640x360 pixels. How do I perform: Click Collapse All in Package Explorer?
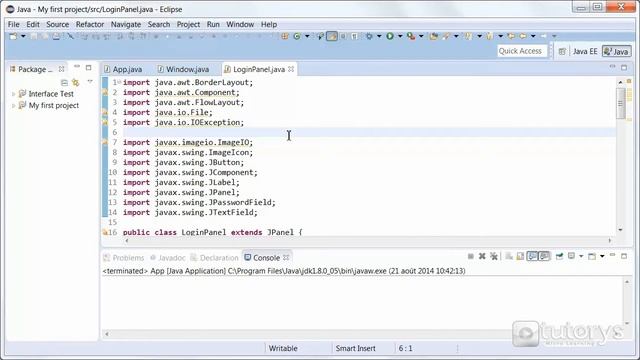64,83
